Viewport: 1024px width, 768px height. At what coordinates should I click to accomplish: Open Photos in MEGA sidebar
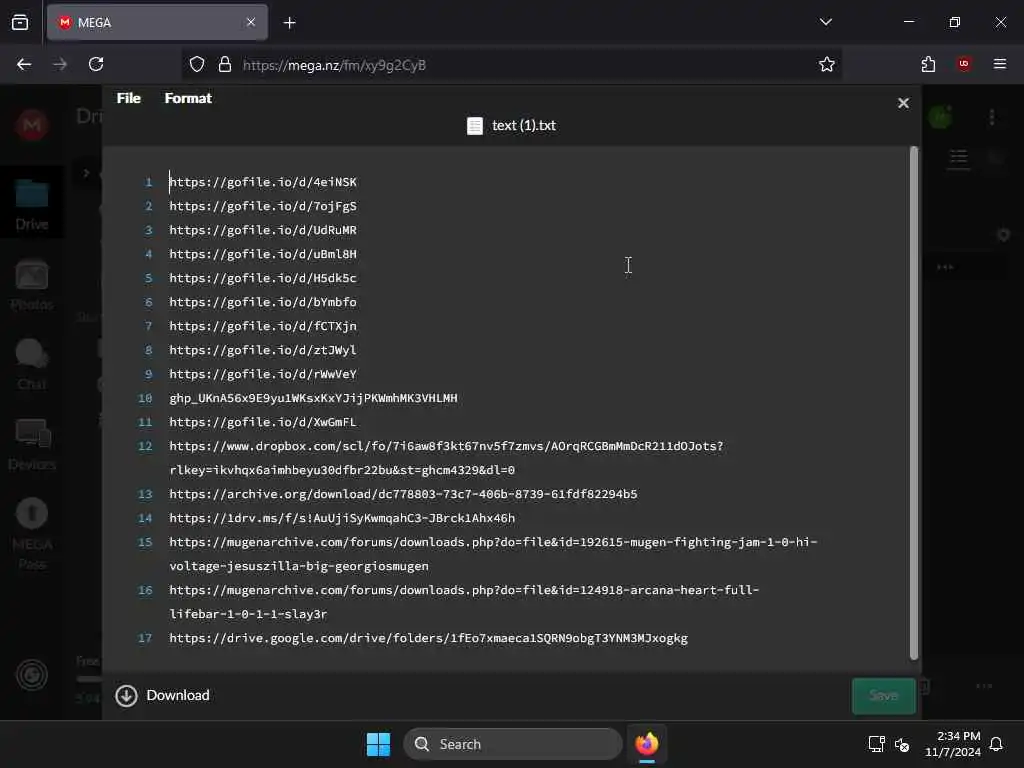pyautogui.click(x=32, y=285)
